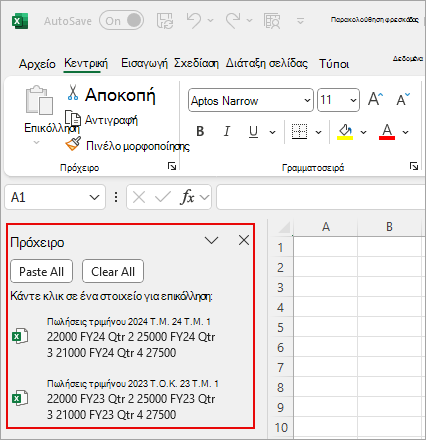Click the formula bar options dots
The width and height of the screenshot is (426, 440).
116,197
